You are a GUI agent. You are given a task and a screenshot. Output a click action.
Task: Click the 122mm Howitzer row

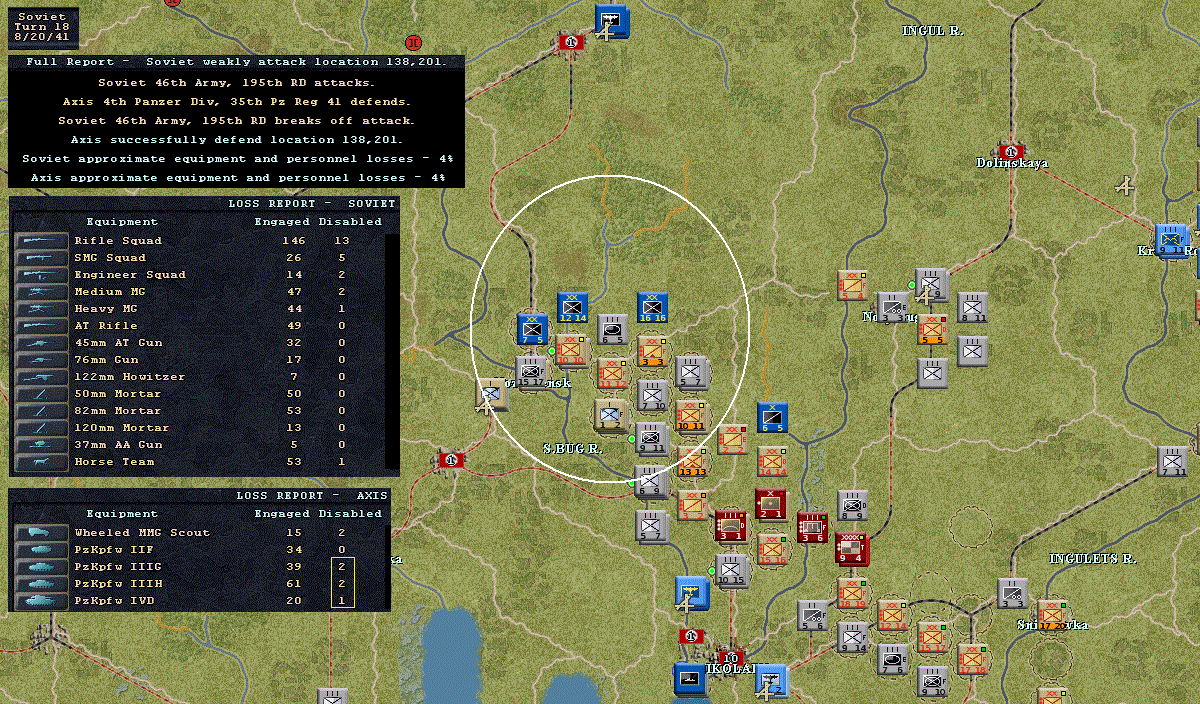[199, 376]
